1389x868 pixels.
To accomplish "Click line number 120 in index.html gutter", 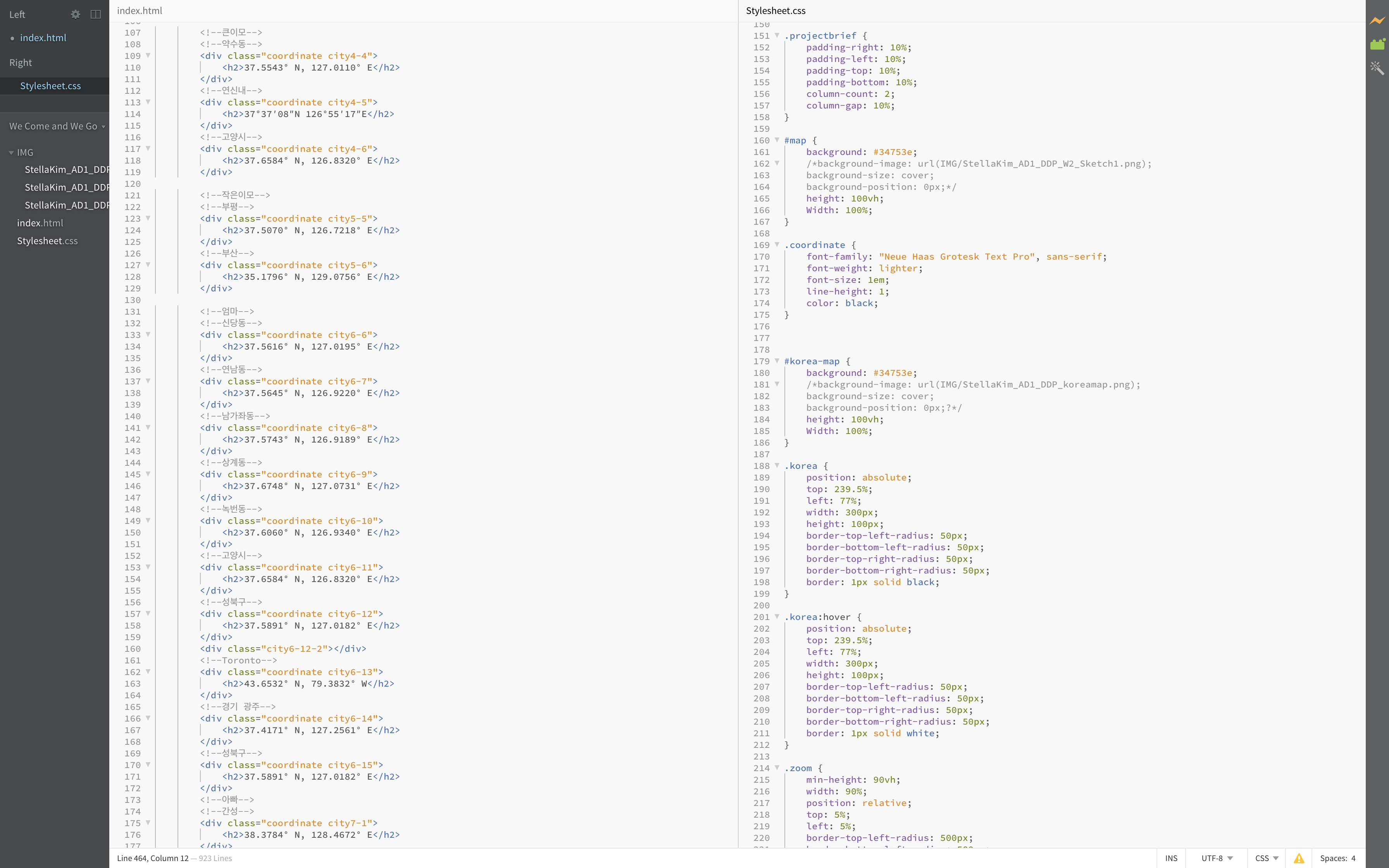I will pyautogui.click(x=133, y=184).
